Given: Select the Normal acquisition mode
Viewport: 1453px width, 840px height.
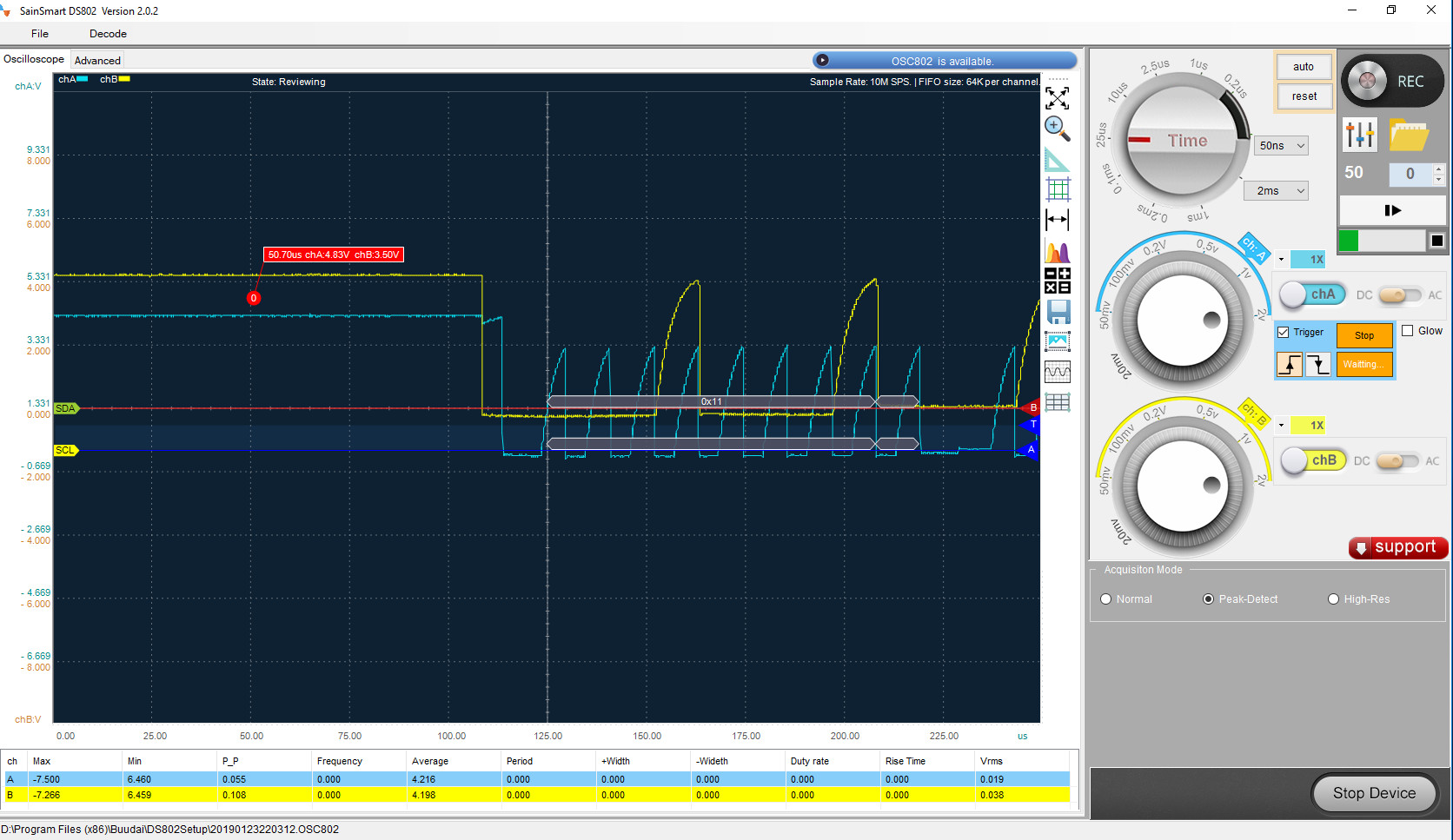Looking at the screenshot, I should tap(1106, 599).
